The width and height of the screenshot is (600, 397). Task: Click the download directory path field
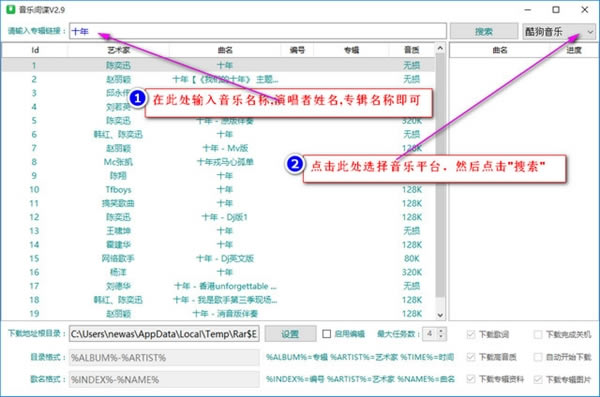(164, 334)
